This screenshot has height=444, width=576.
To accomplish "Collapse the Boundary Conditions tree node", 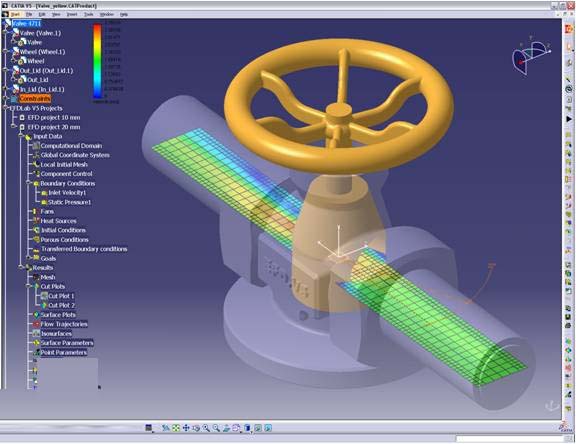I will [x=29, y=183].
